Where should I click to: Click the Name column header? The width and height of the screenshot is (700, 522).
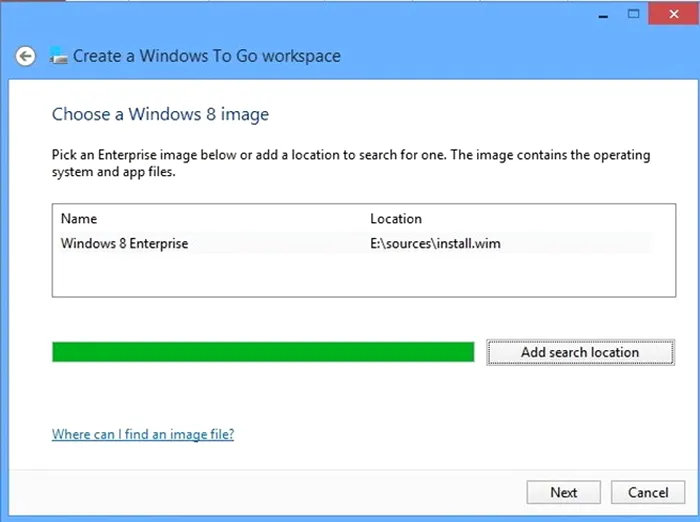click(x=79, y=218)
